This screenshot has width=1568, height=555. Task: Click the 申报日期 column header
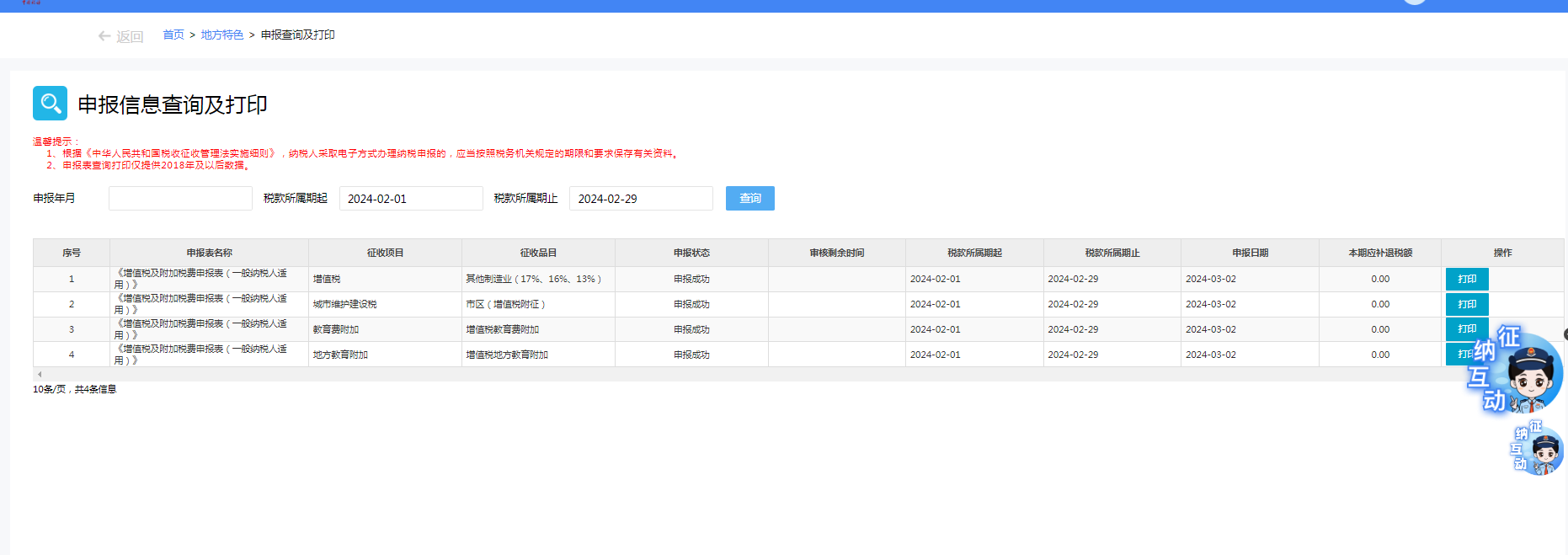[x=1250, y=253]
